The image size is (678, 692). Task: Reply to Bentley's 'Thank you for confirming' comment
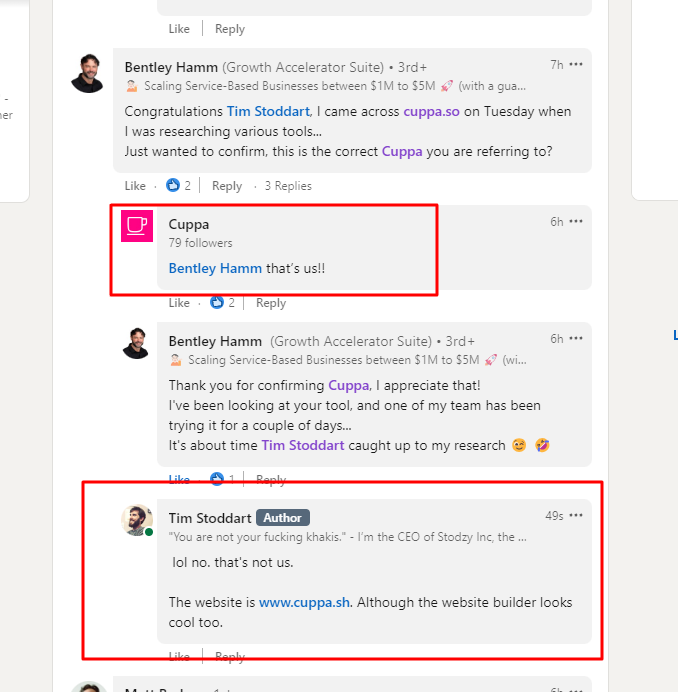click(x=271, y=480)
